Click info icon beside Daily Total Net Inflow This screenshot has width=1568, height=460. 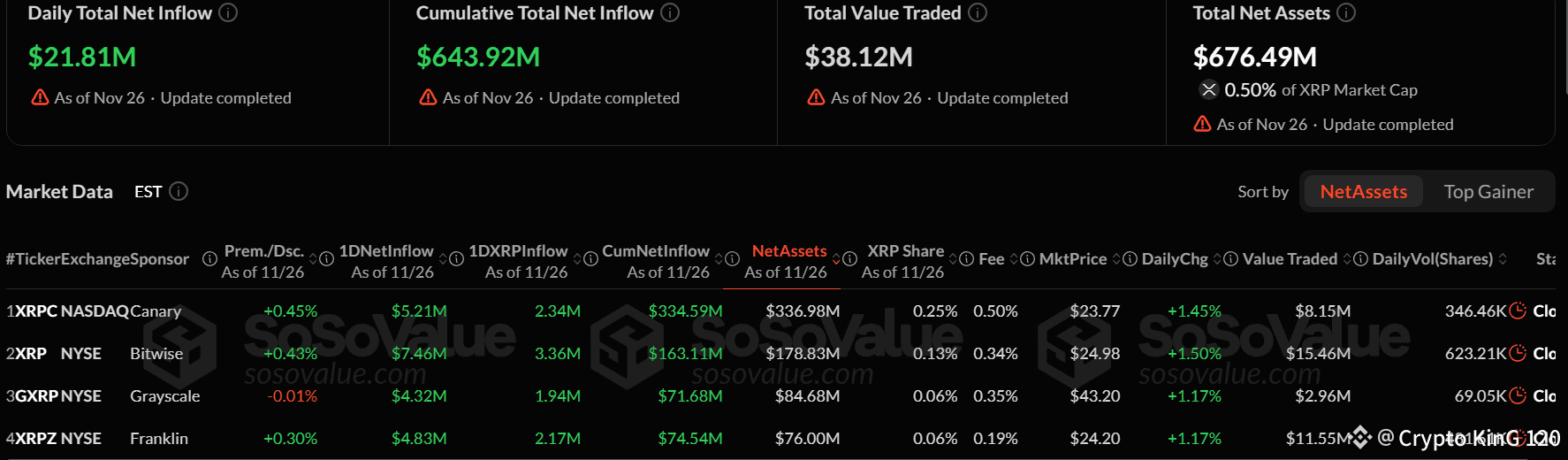coord(228,13)
